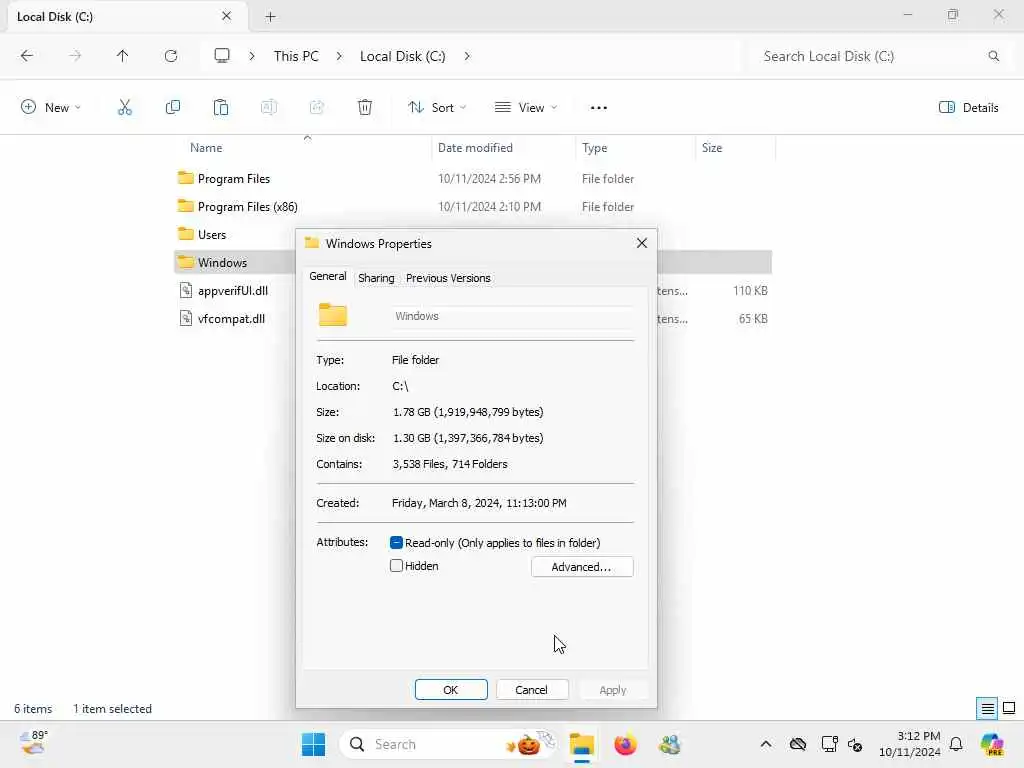The height and width of the screenshot is (768, 1024).
Task: Go up one folder level
Action: (123, 56)
